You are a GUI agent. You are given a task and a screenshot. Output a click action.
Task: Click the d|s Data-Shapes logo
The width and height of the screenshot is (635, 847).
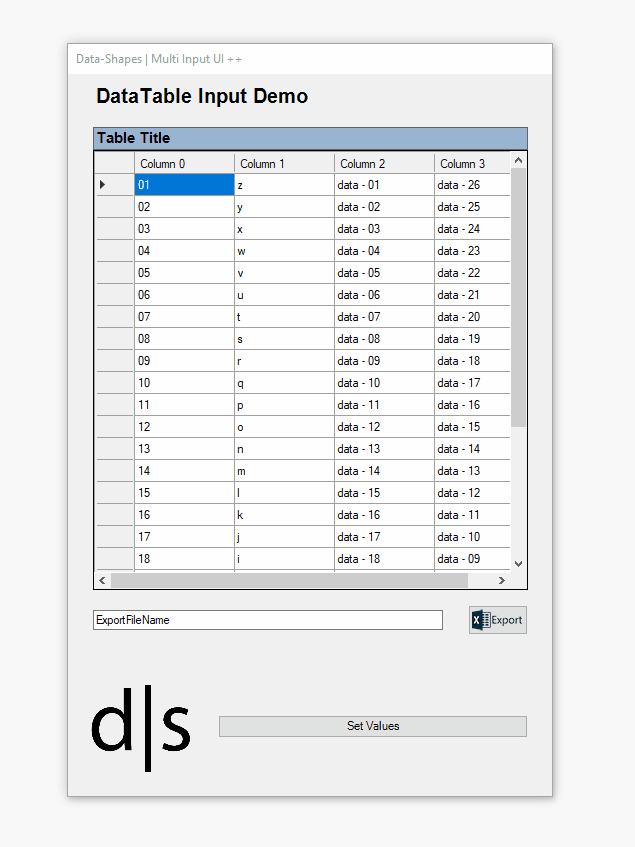(141, 727)
